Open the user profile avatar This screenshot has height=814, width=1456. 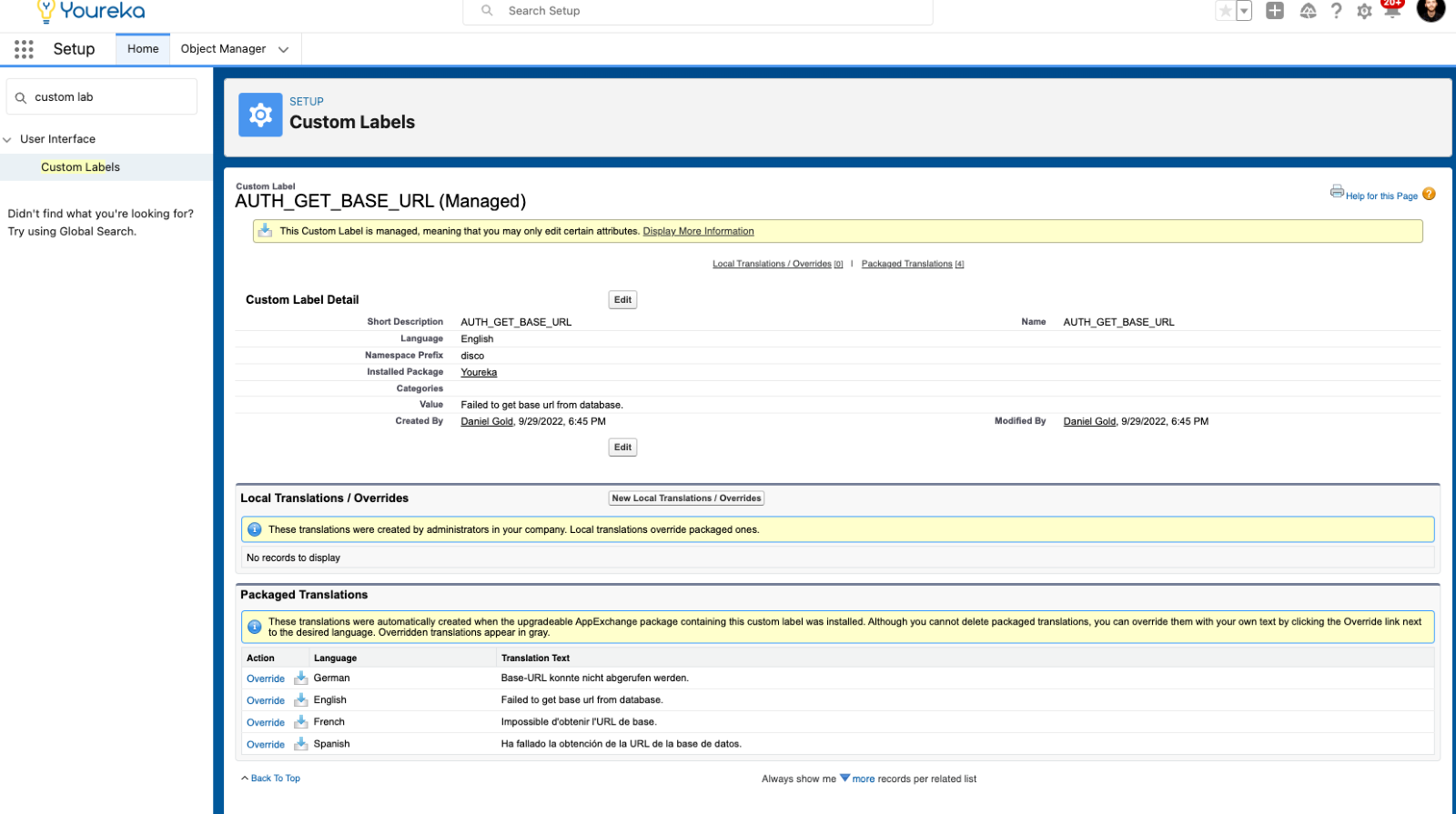pos(1431,9)
